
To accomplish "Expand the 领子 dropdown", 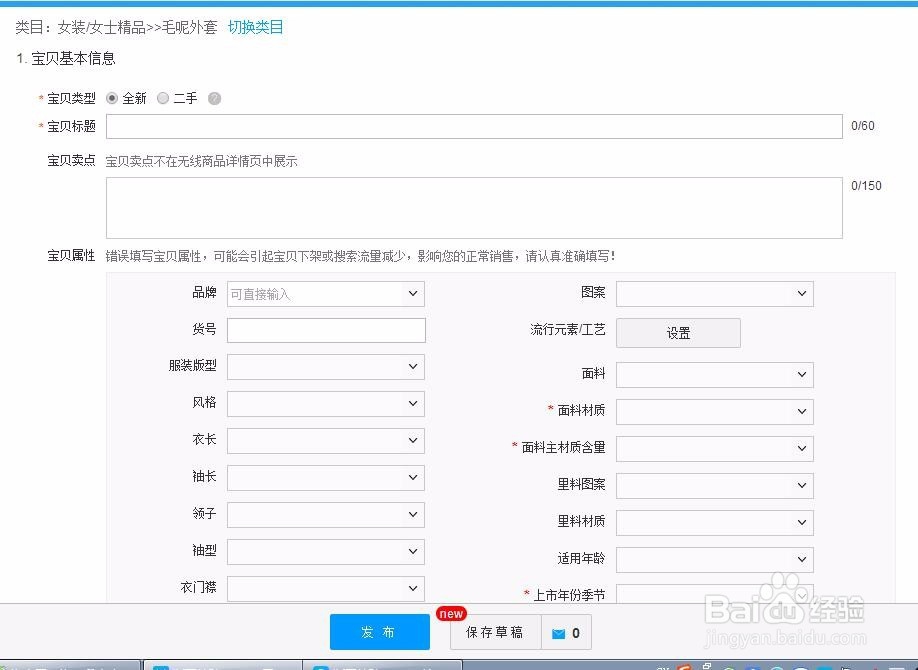I will (326, 515).
